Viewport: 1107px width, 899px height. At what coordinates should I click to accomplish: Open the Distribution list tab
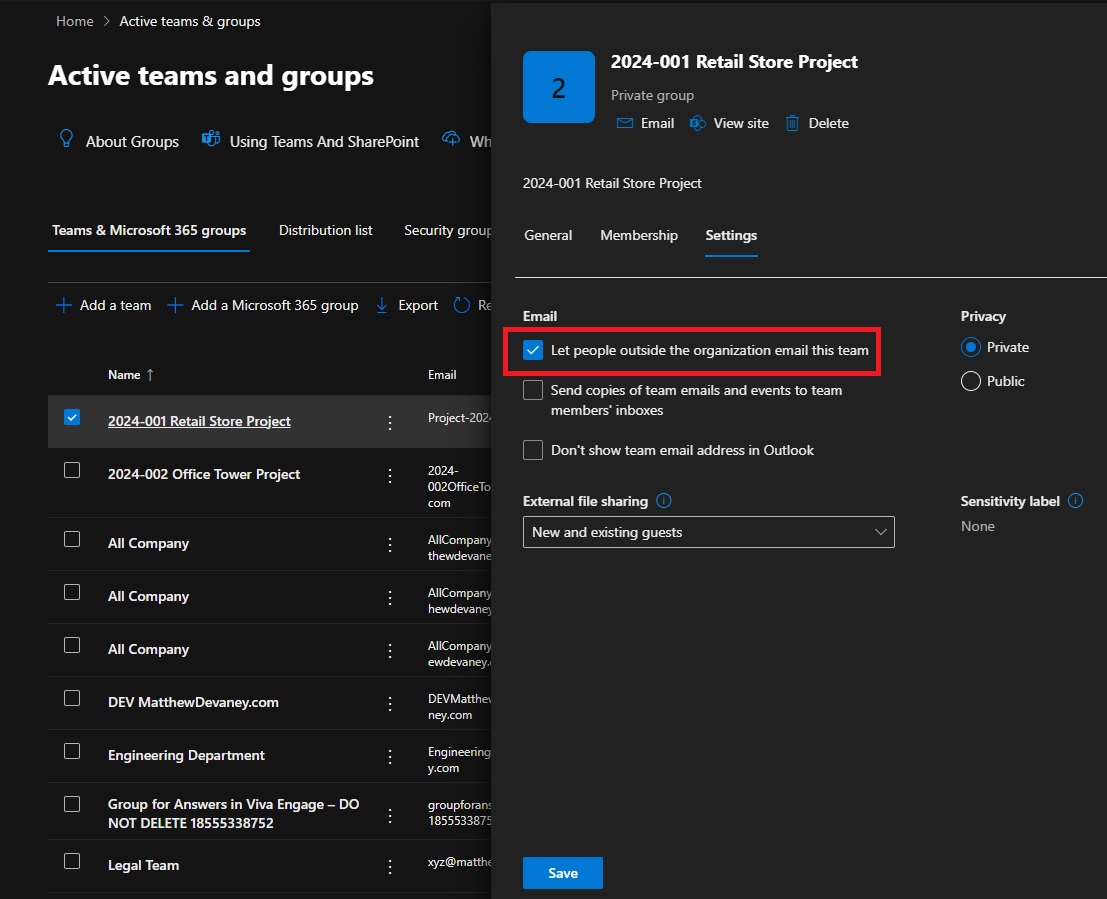(325, 230)
